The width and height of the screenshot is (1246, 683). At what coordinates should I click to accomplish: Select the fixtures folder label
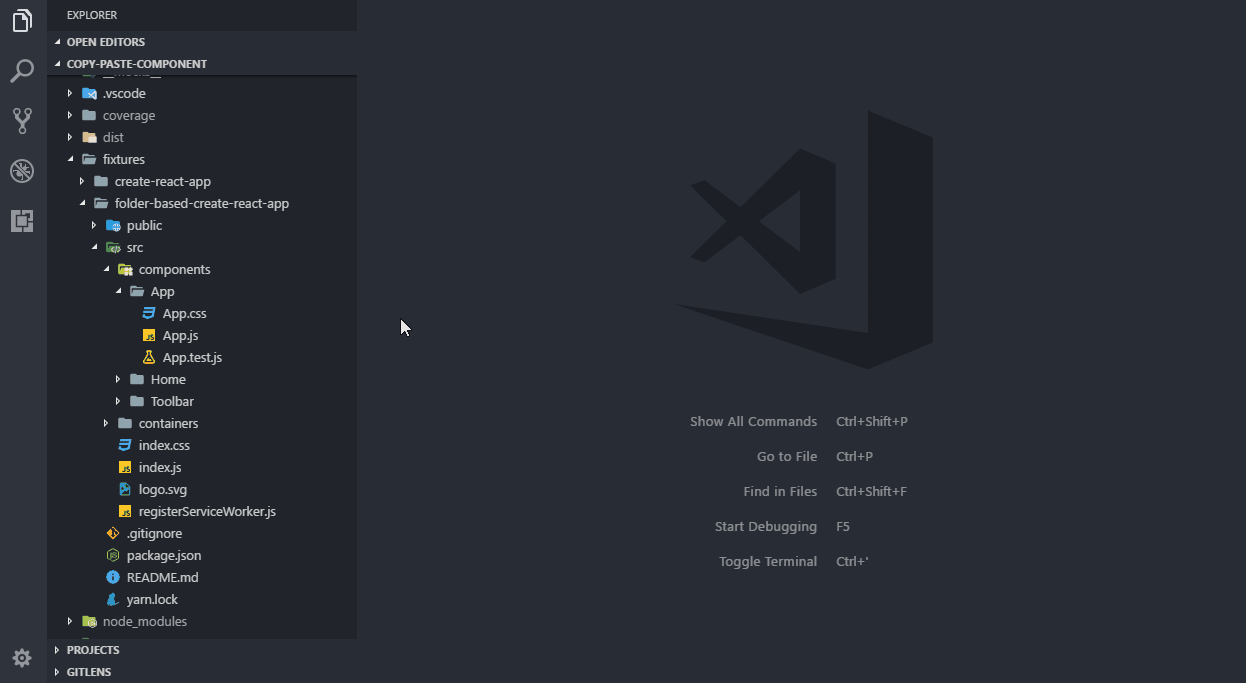pos(124,159)
